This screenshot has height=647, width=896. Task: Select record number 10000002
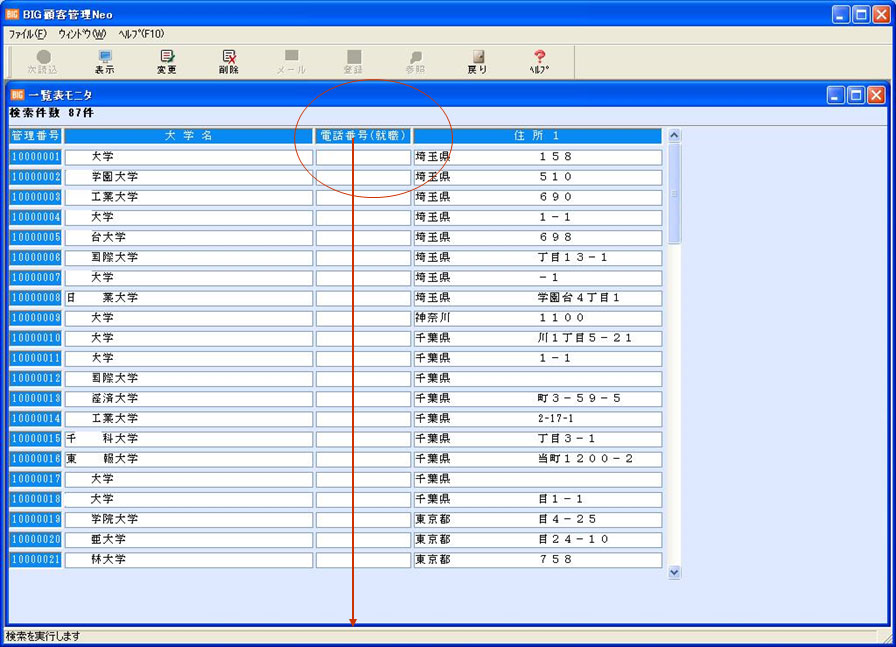pos(35,177)
